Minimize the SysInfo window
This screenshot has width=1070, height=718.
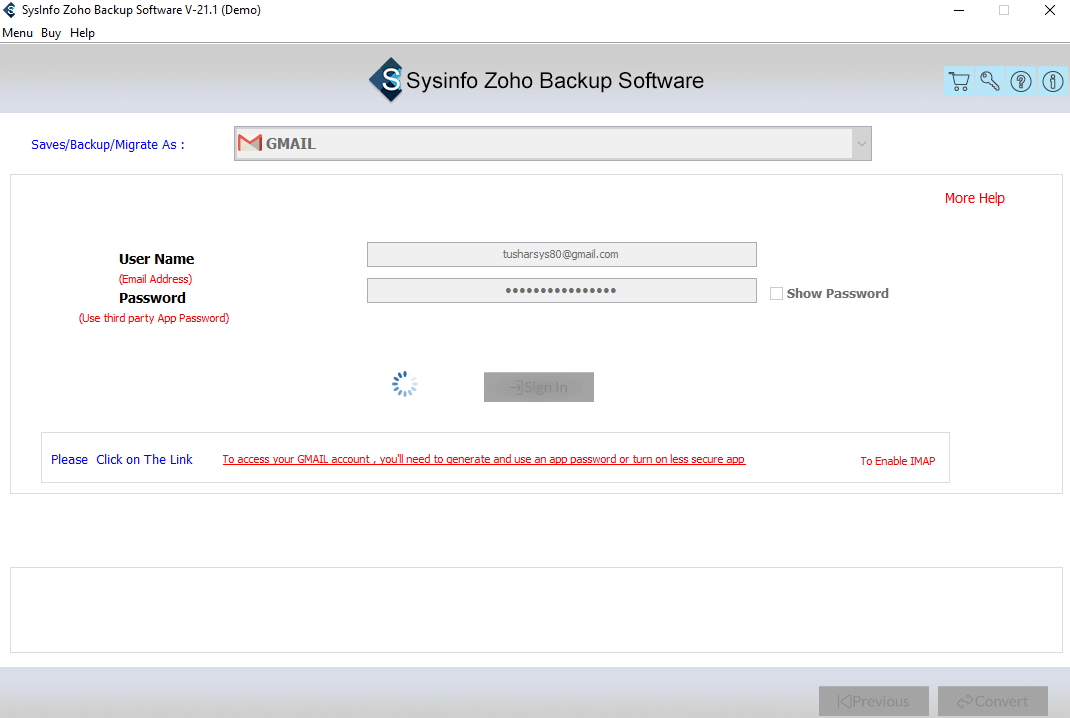click(x=959, y=10)
